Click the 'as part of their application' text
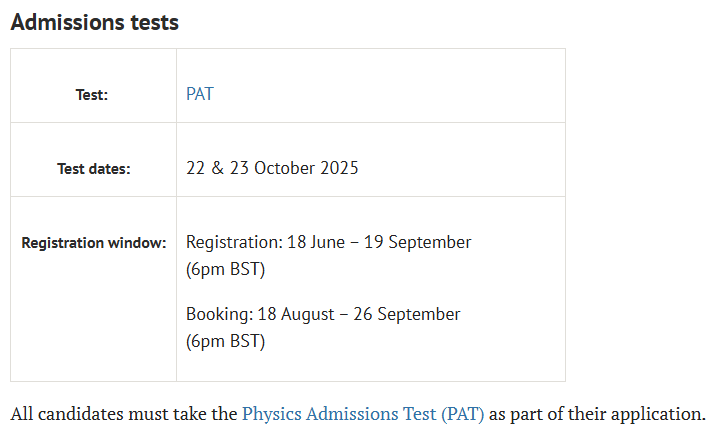Screen dimensions: 715x435 point(596,413)
